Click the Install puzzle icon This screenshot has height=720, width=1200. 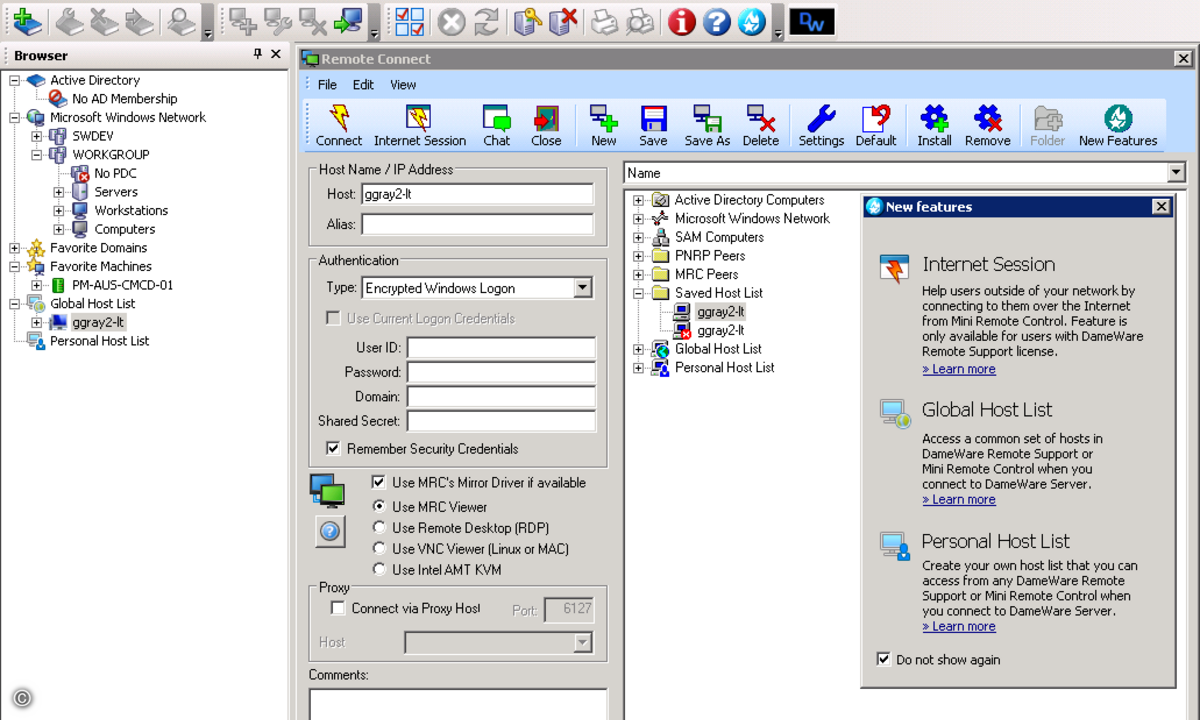pos(934,126)
